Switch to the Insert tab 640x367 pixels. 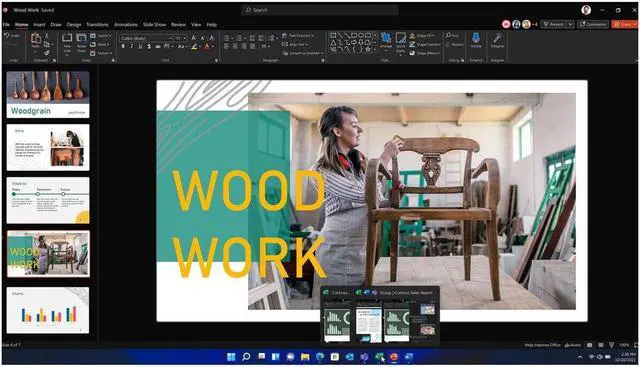39,25
